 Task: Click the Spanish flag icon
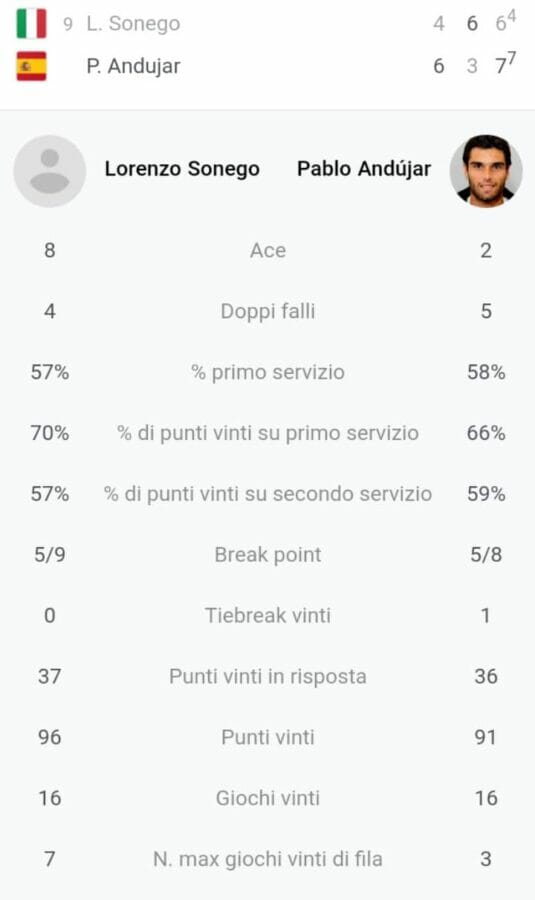click(31, 66)
